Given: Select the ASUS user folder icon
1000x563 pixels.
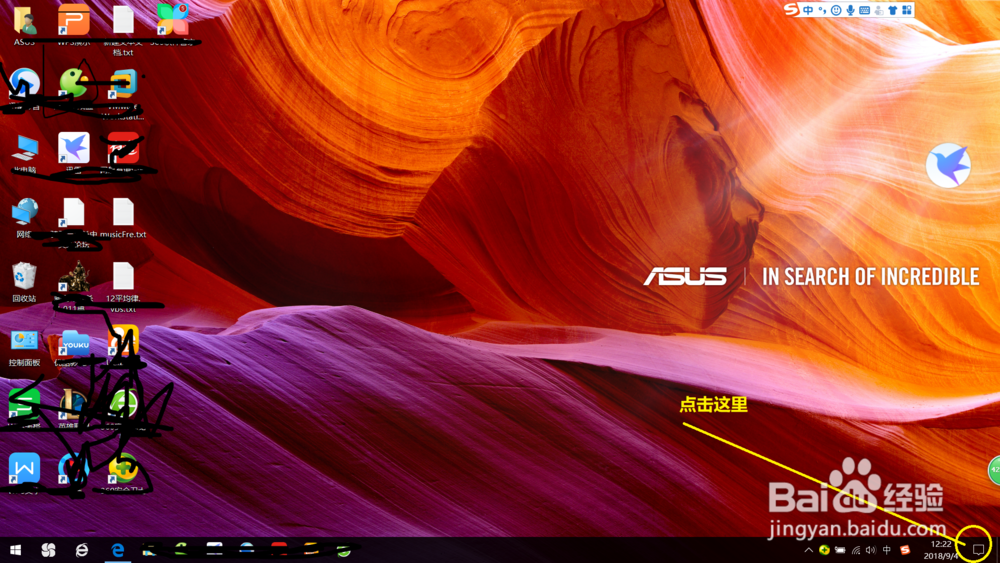Looking at the screenshot, I should [x=24, y=26].
